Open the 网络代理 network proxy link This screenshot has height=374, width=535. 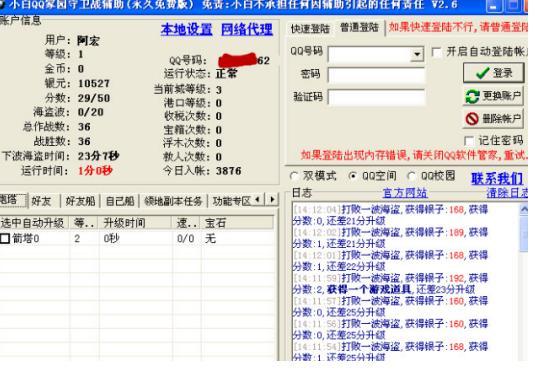pyautogui.click(x=247, y=29)
